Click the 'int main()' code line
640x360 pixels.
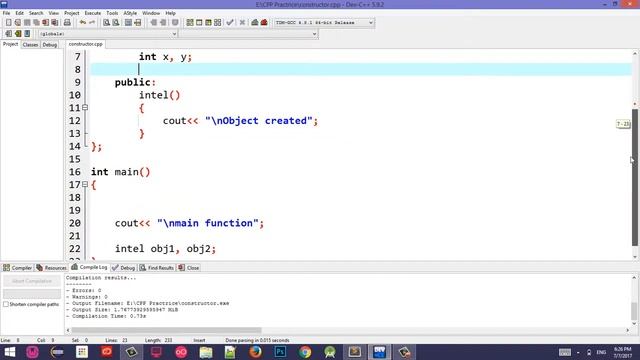[x=120, y=172]
